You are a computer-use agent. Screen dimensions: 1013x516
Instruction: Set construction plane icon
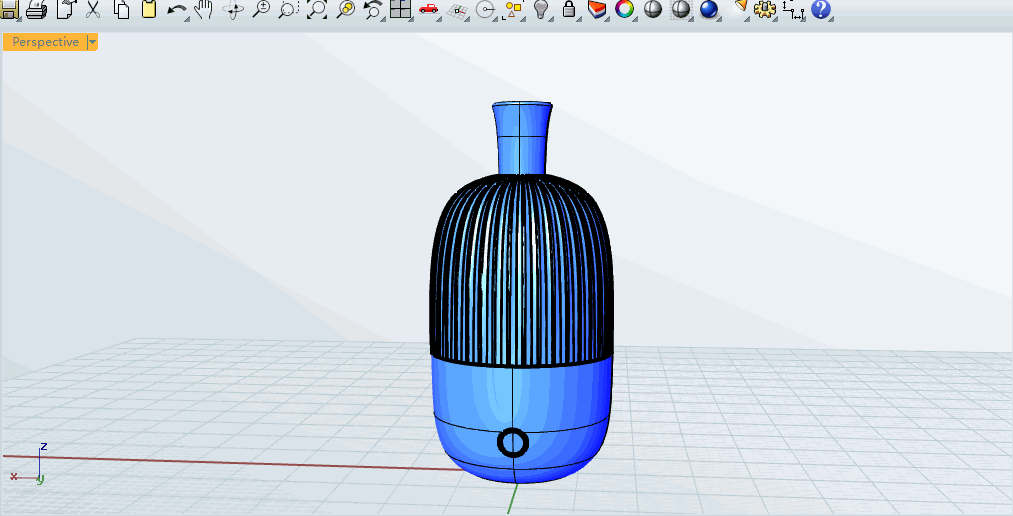click(457, 10)
